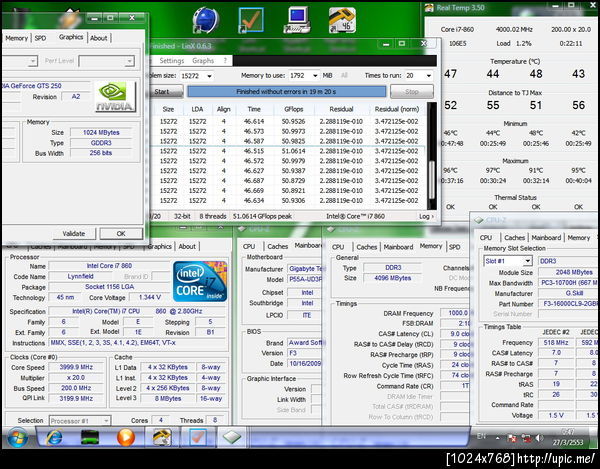
Task: Select the Memory tab in CPU-Z Graphics window
Action: point(16,38)
